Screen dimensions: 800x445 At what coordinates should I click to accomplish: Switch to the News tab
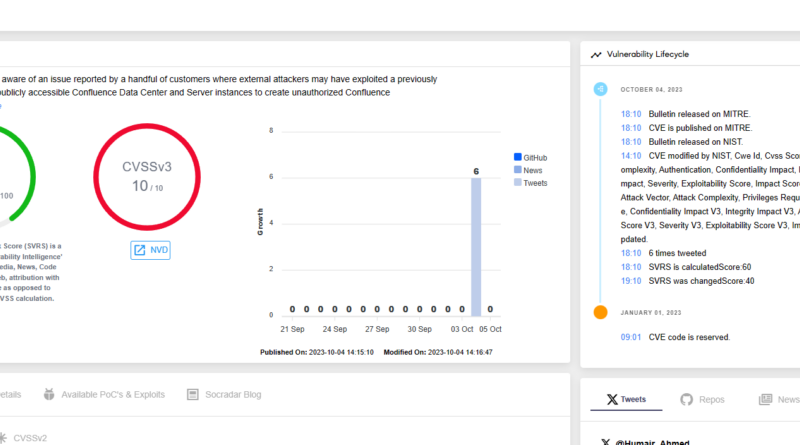(x=779, y=399)
